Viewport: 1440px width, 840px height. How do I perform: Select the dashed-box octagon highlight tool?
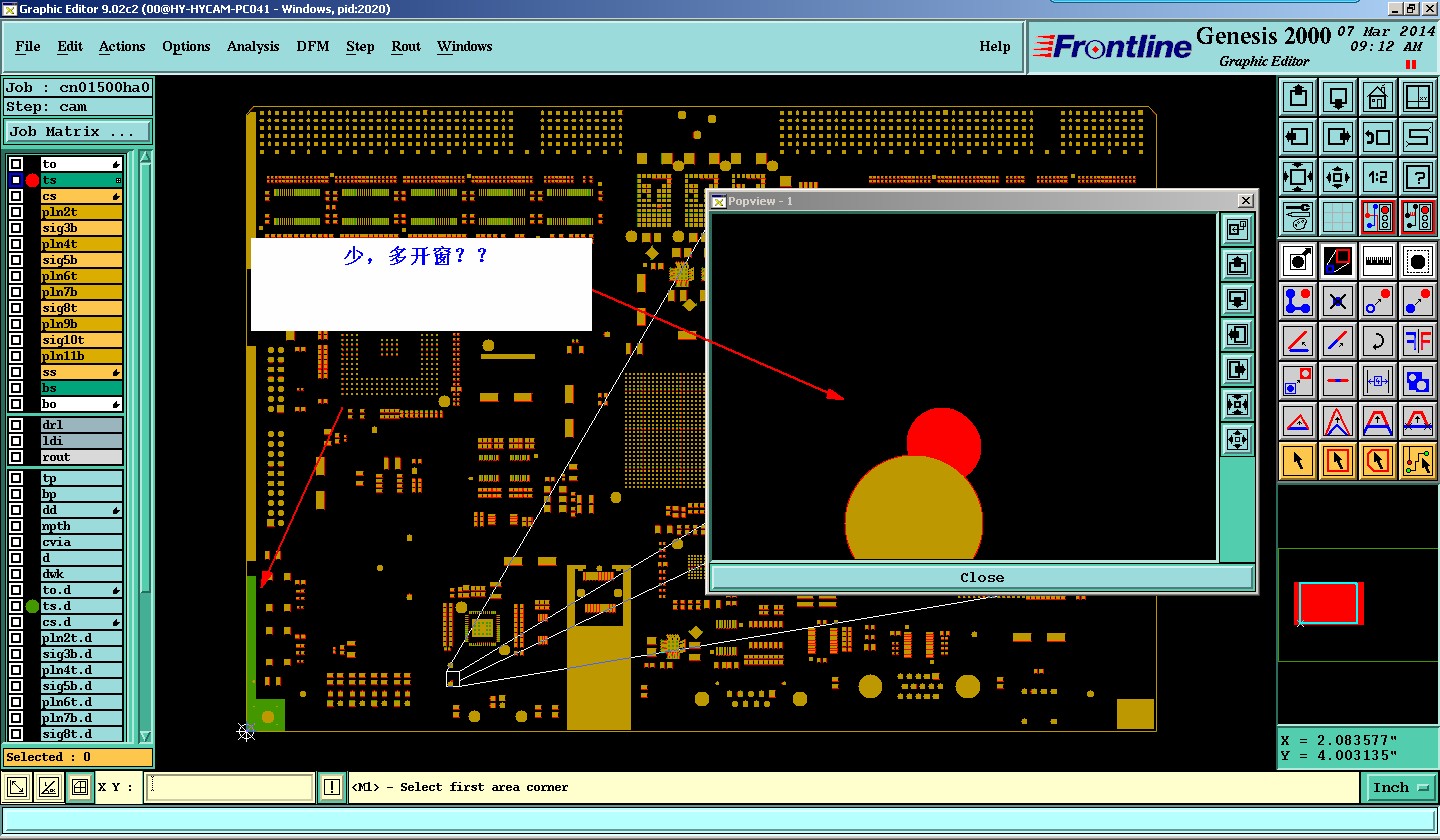coord(1418,261)
